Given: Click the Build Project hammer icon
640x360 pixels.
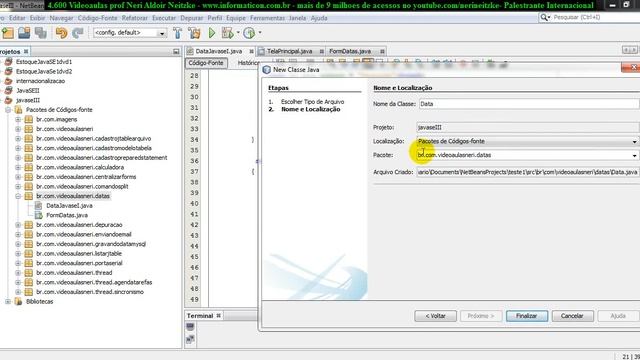Looking at the screenshot, I should [178, 33].
